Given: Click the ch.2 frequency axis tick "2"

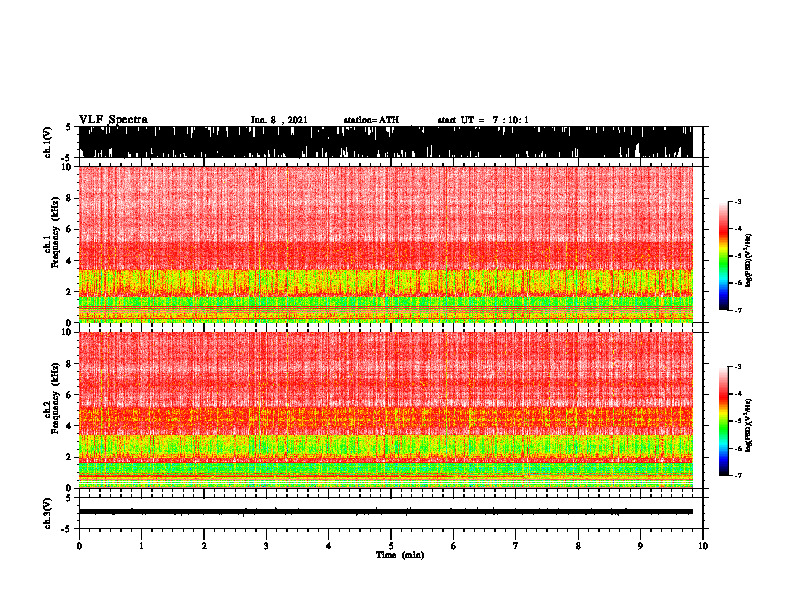Looking at the screenshot, I should 70,457.
